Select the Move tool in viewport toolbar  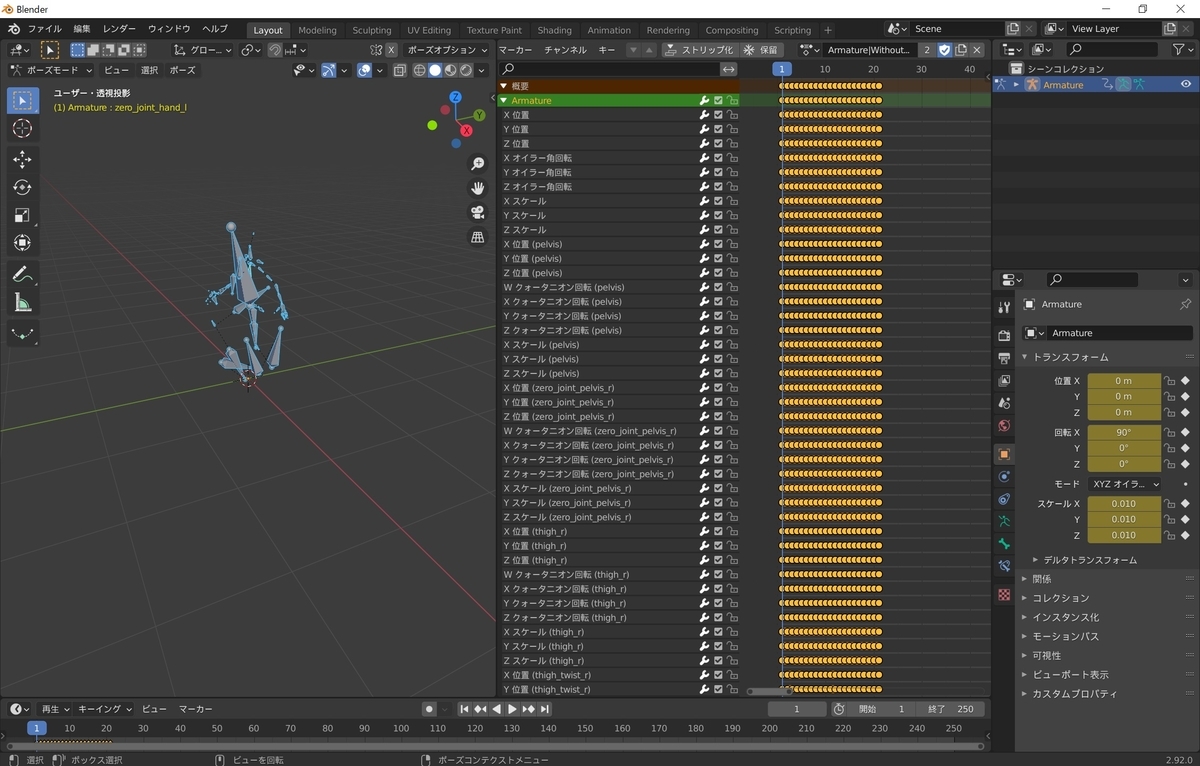pyautogui.click(x=22, y=159)
